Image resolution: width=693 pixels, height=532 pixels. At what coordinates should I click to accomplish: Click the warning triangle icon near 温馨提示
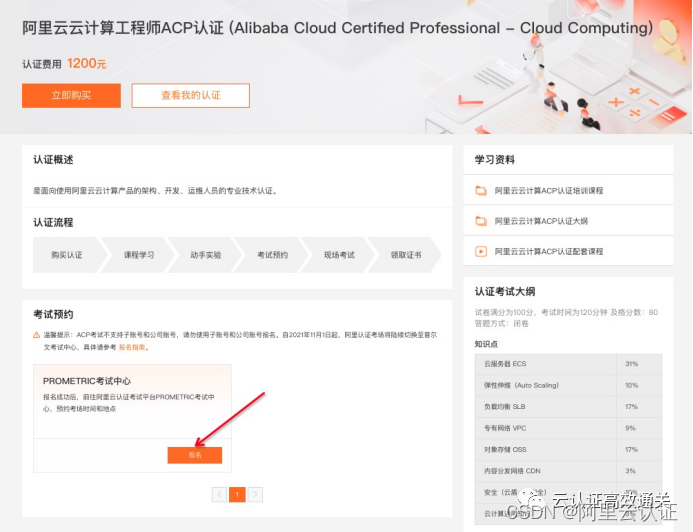(x=37, y=335)
